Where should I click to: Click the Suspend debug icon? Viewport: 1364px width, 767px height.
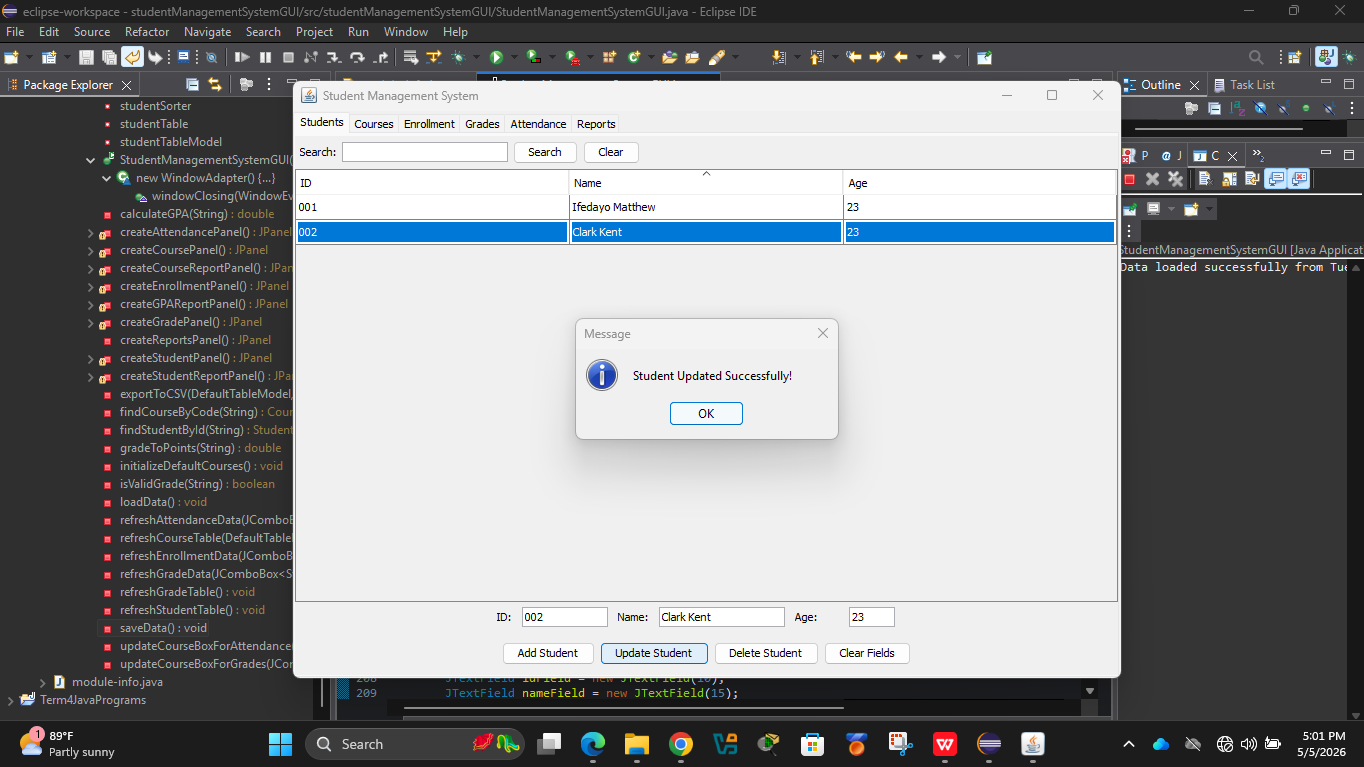(x=265, y=57)
